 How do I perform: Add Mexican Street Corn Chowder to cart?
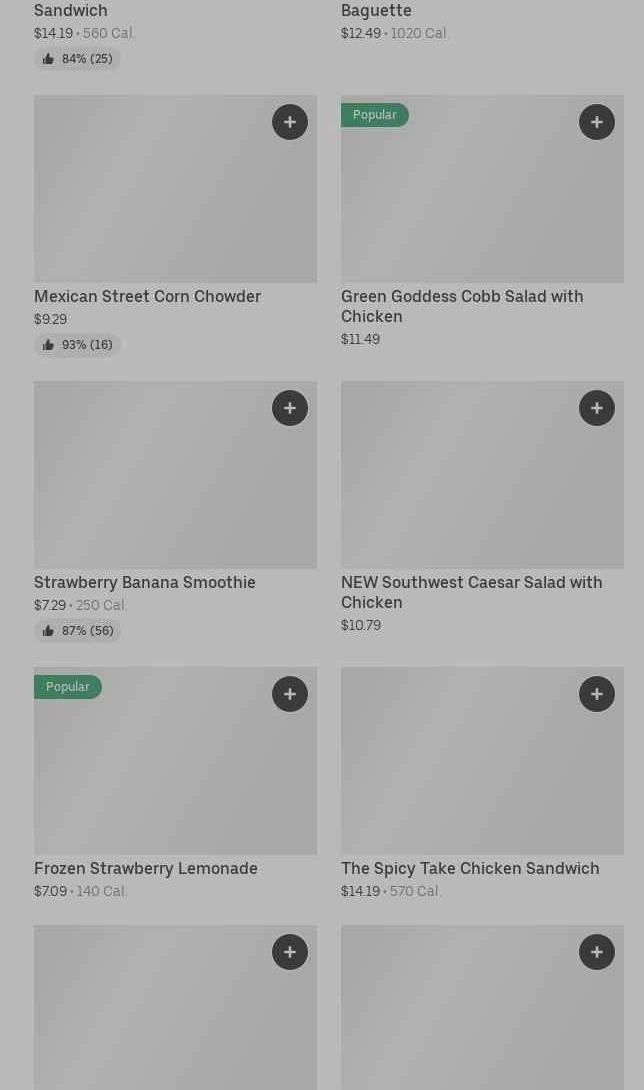(290, 122)
